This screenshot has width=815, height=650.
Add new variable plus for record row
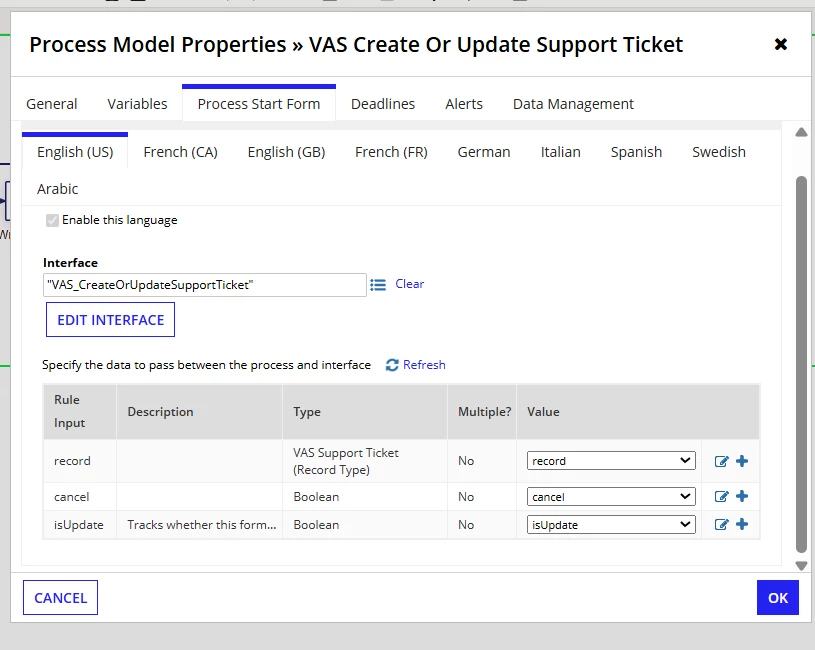(x=742, y=461)
